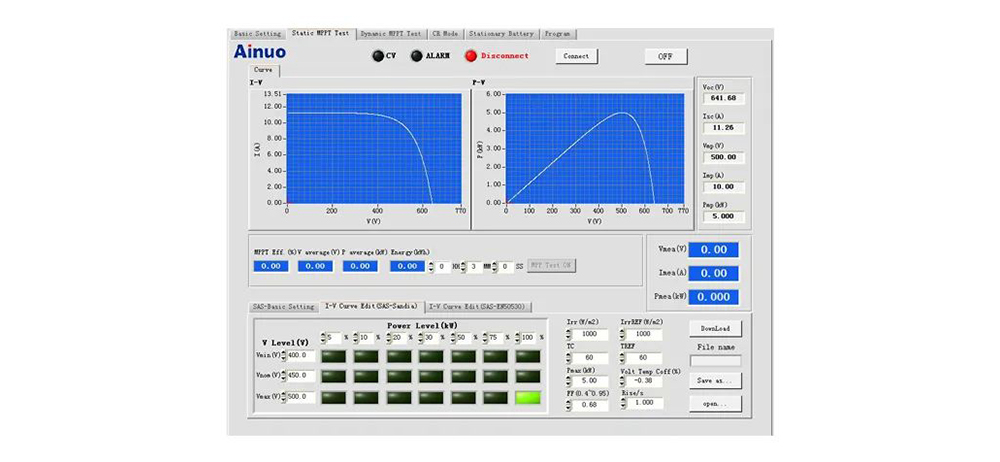Click the Vmin 5% power level cell
The width and height of the screenshot is (1000, 462).
point(333,355)
